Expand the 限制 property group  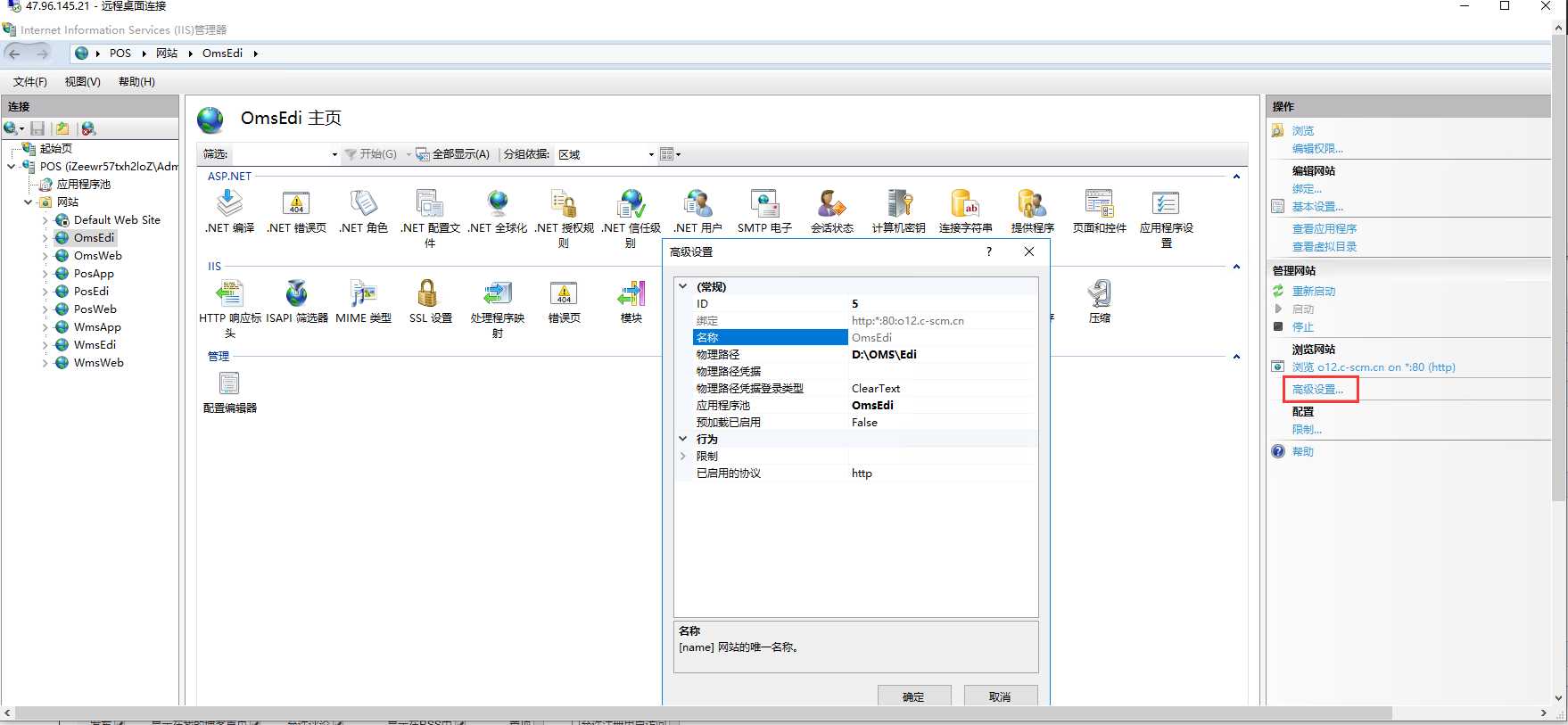(683, 456)
